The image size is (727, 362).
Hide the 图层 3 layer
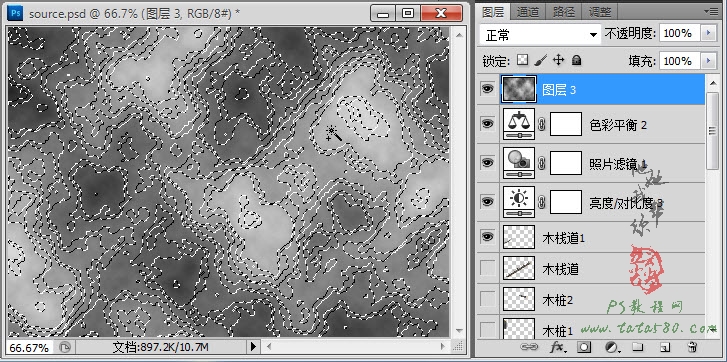tap(487, 89)
